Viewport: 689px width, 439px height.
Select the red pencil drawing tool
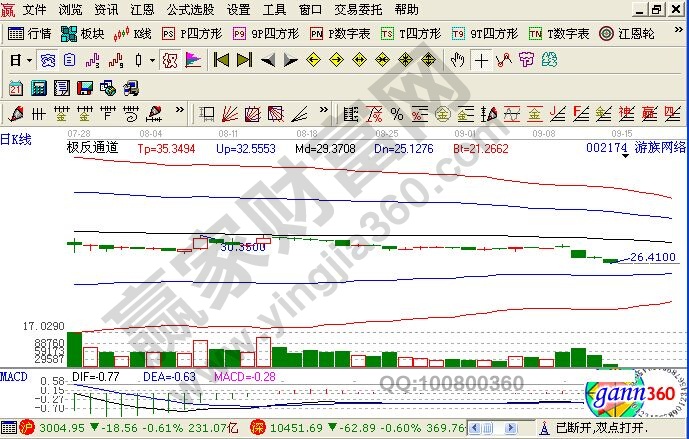(x=16, y=114)
